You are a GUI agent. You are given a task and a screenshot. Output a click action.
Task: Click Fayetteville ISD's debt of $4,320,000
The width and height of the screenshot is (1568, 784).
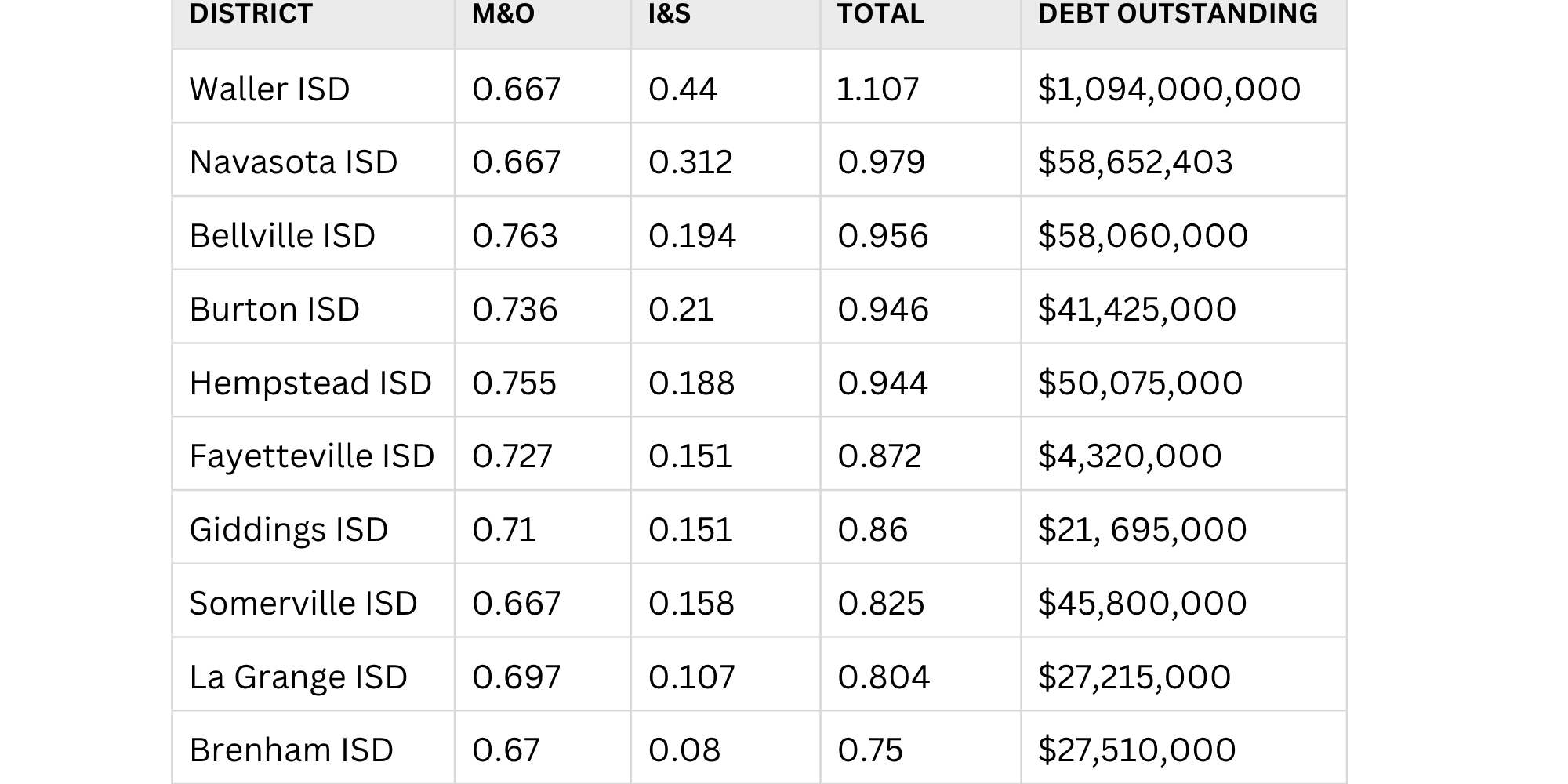(x=1130, y=456)
